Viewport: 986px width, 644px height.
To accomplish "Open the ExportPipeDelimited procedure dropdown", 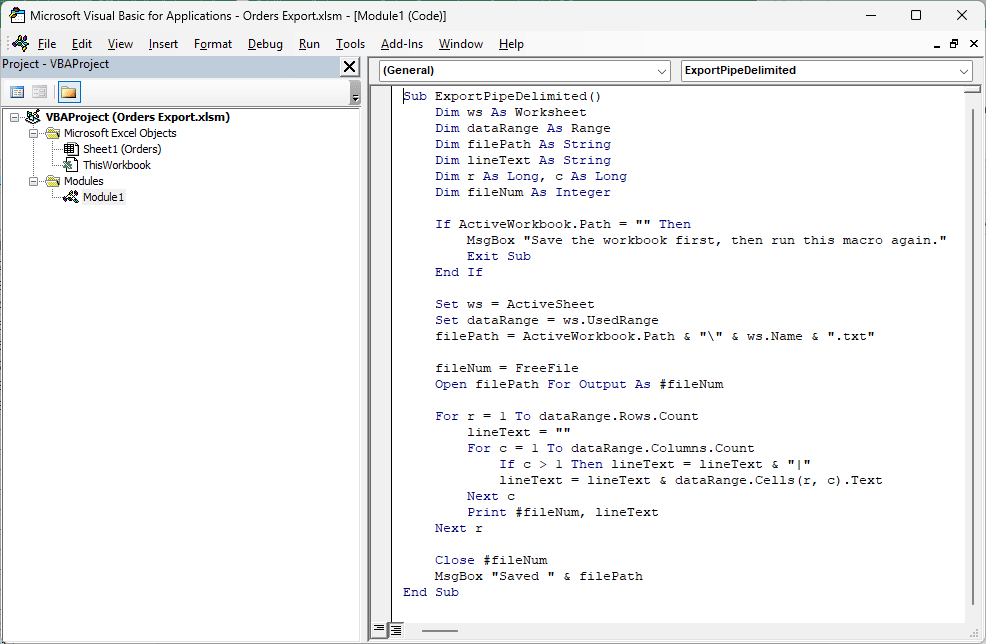I will coord(964,71).
